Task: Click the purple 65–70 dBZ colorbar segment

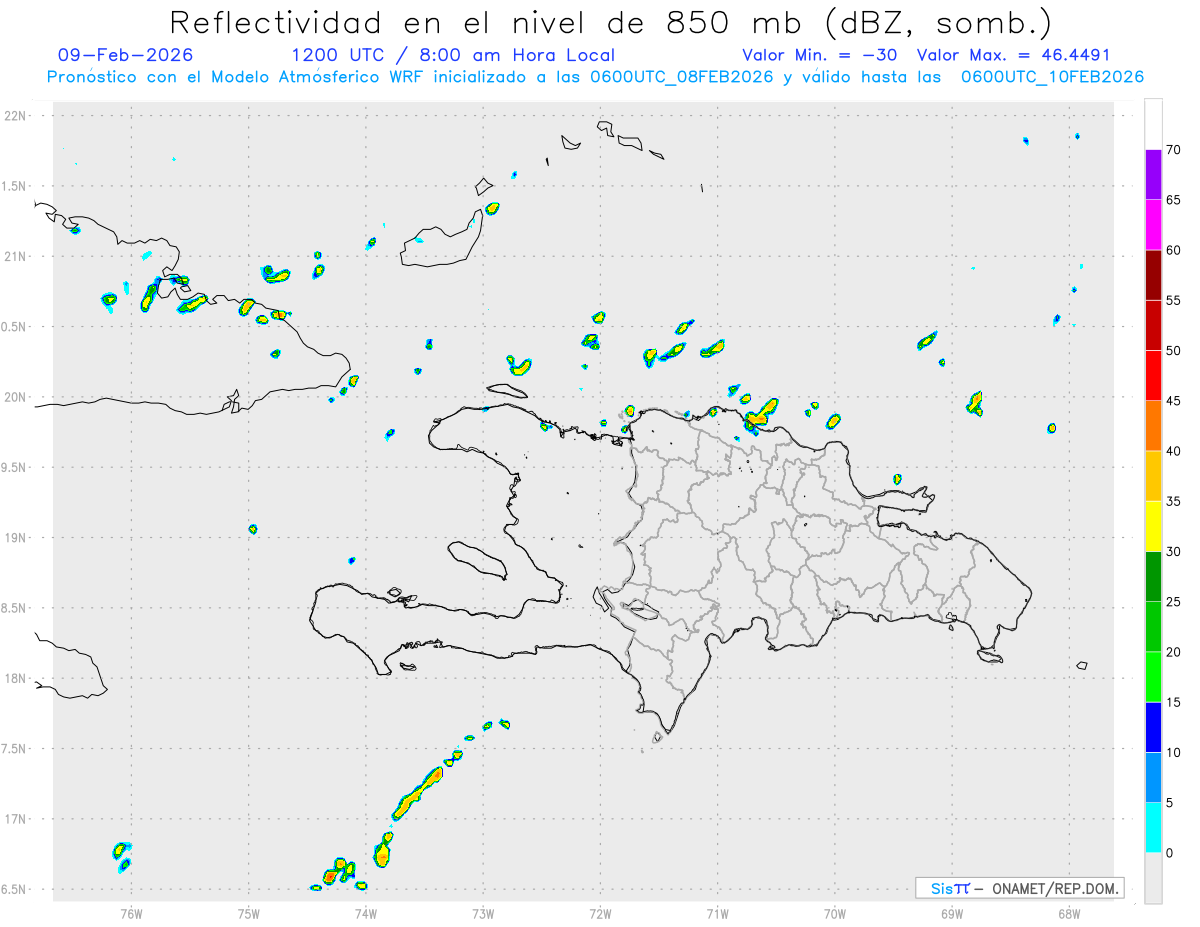Action: point(1153,175)
